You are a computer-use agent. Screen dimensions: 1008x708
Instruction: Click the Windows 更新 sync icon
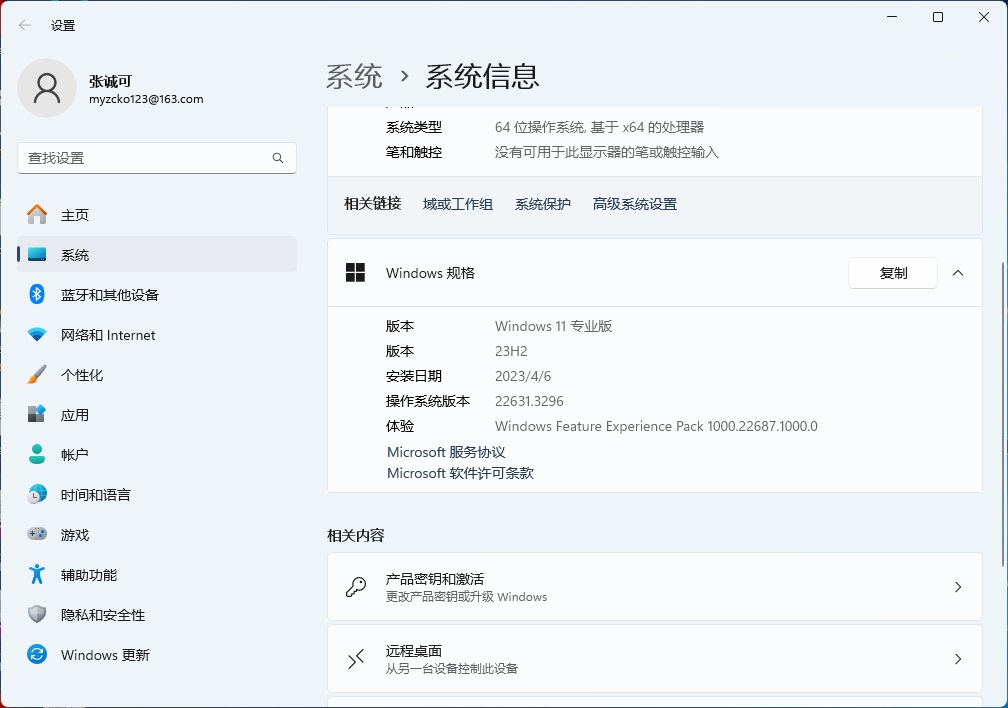37,654
